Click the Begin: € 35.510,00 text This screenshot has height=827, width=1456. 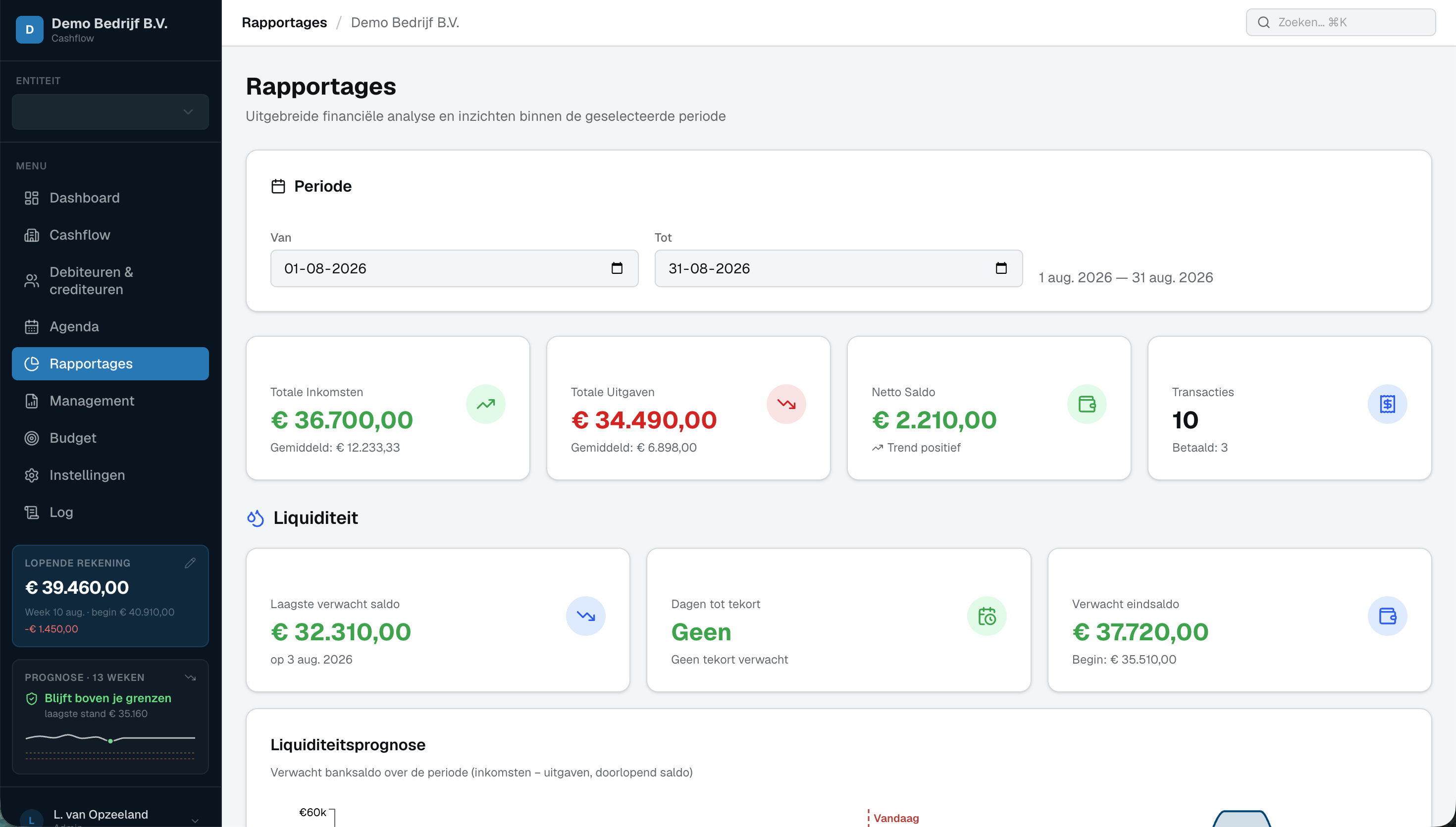(1124, 660)
